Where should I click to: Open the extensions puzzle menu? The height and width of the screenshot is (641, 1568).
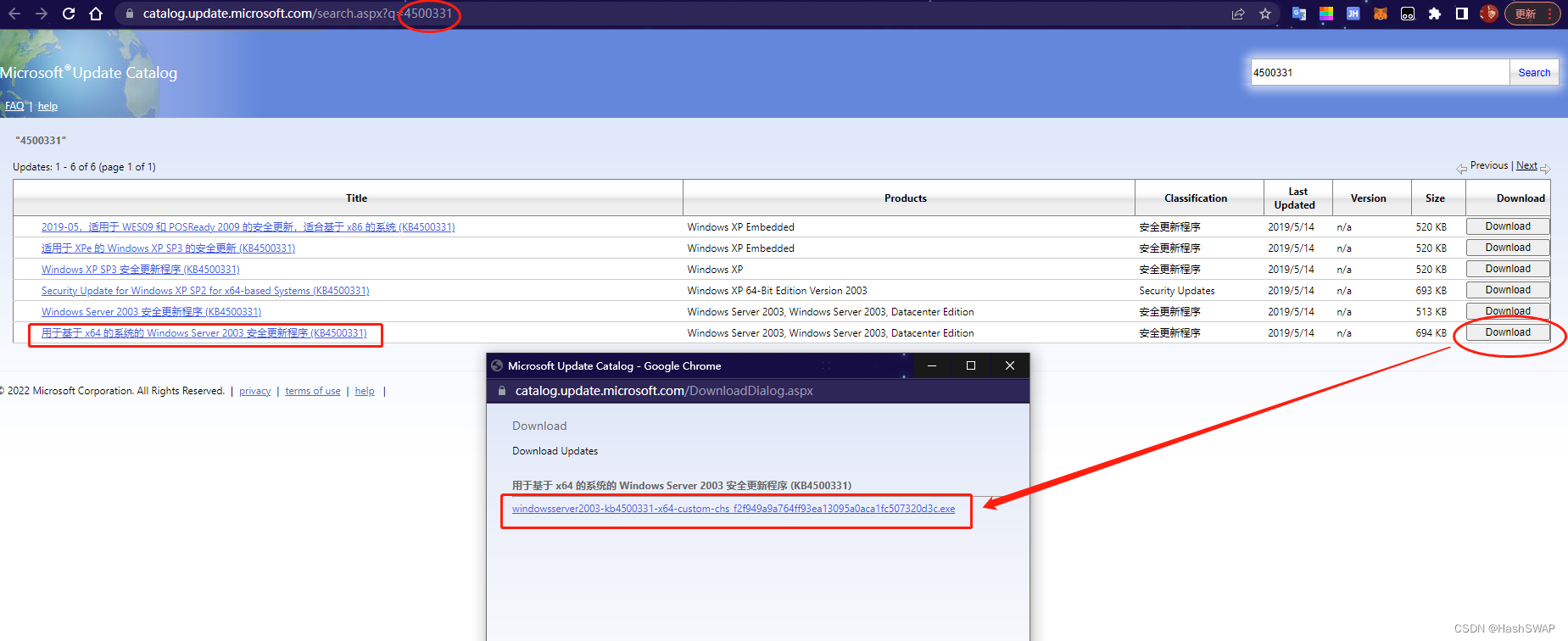(x=1435, y=14)
